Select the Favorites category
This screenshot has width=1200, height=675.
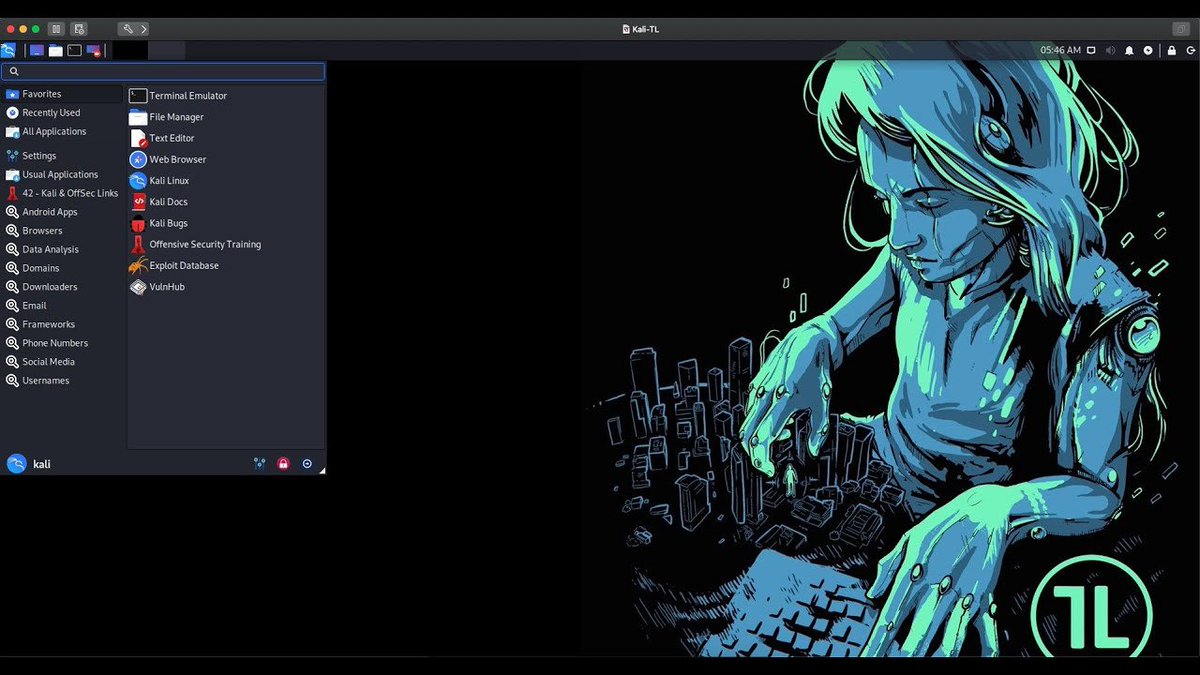coord(62,94)
